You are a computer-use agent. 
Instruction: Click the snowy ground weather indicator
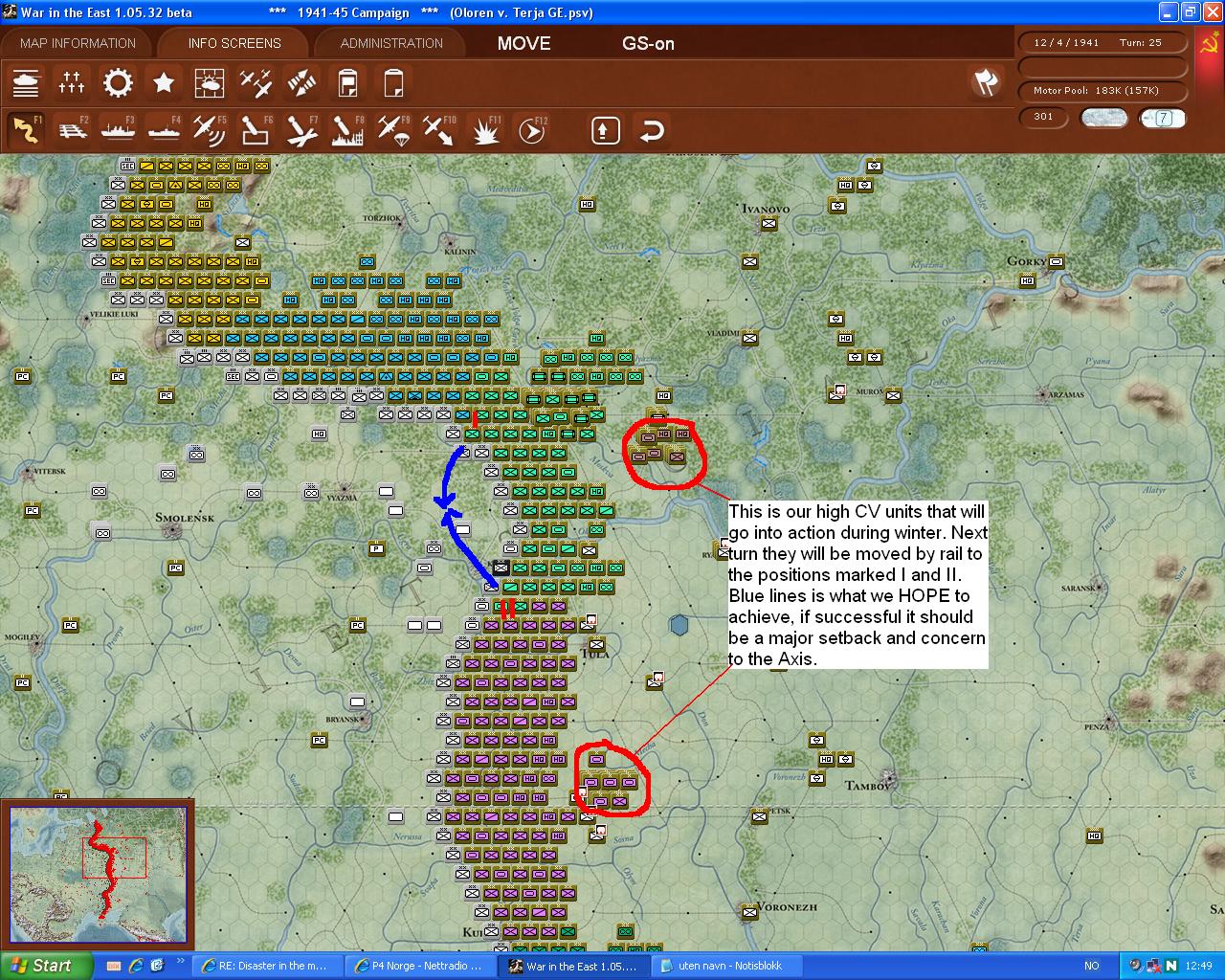(x=1103, y=118)
